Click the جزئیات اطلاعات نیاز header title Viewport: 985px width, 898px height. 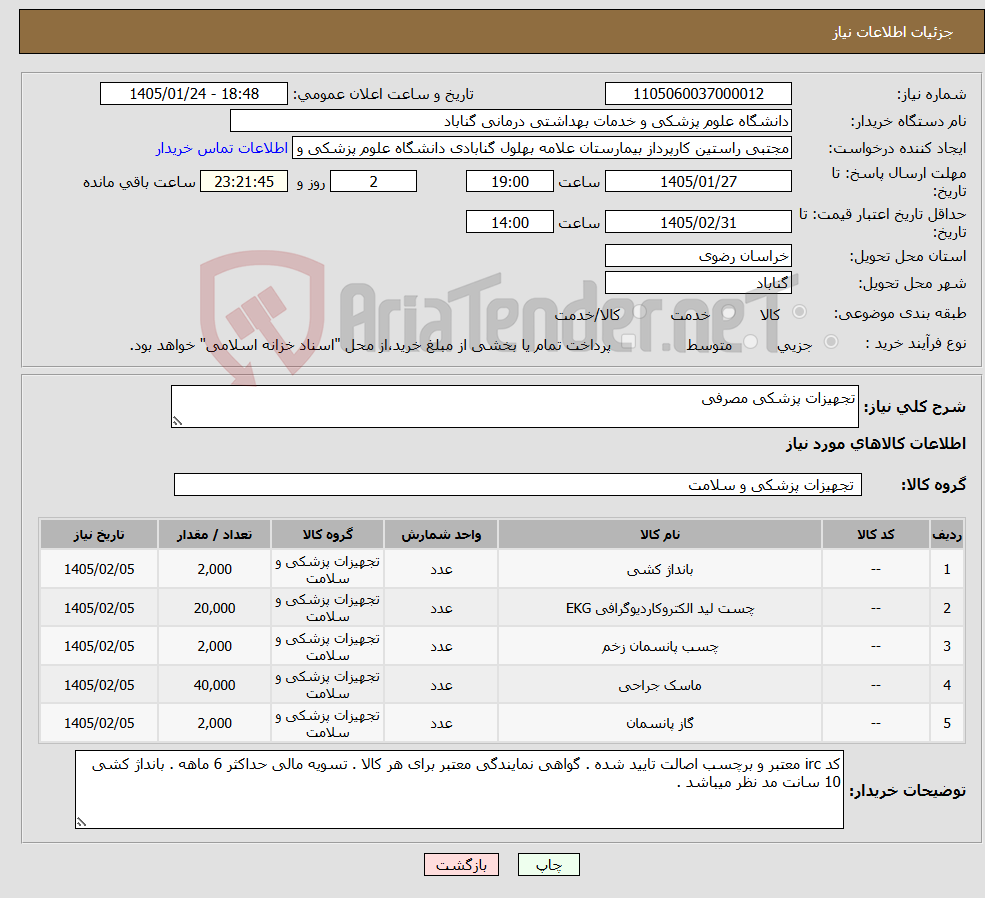[x=893, y=32]
